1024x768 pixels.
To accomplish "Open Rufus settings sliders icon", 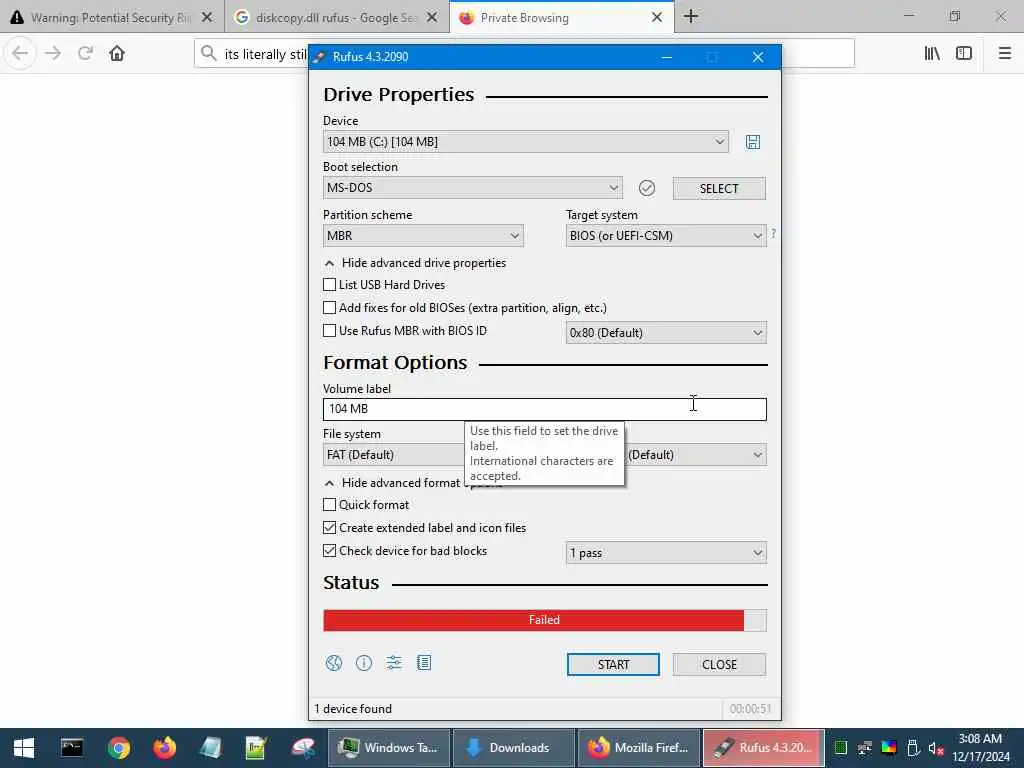I will pos(394,663).
